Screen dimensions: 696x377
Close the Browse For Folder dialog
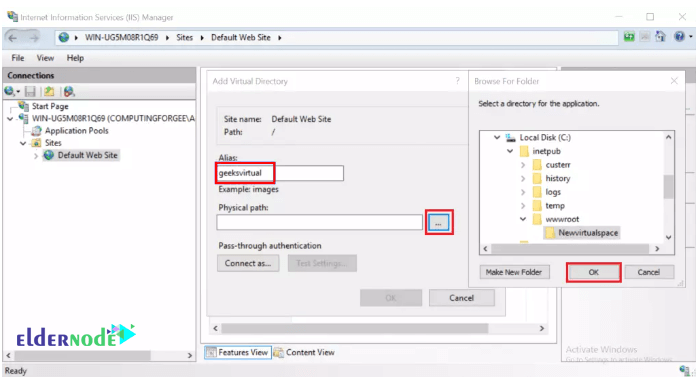[674, 81]
